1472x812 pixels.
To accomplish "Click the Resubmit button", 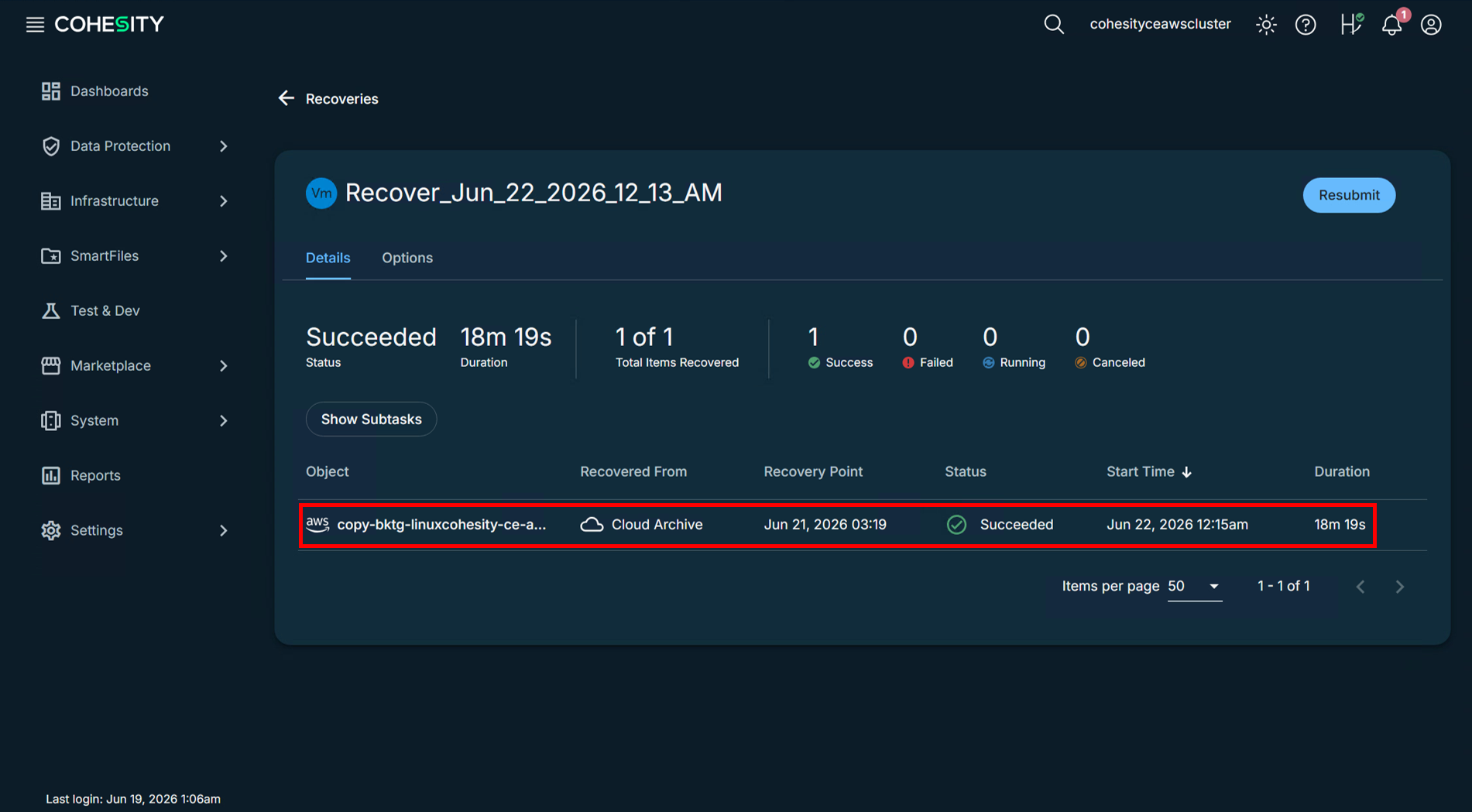I will pos(1349,195).
